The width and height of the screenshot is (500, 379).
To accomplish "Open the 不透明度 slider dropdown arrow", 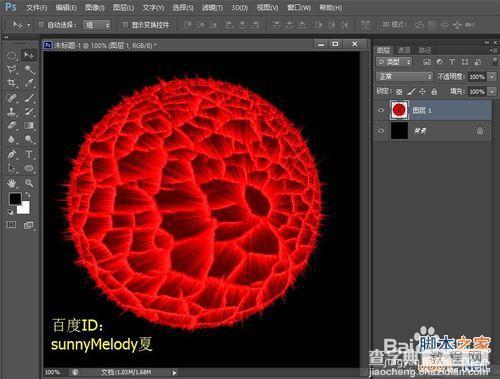I will point(492,77).
